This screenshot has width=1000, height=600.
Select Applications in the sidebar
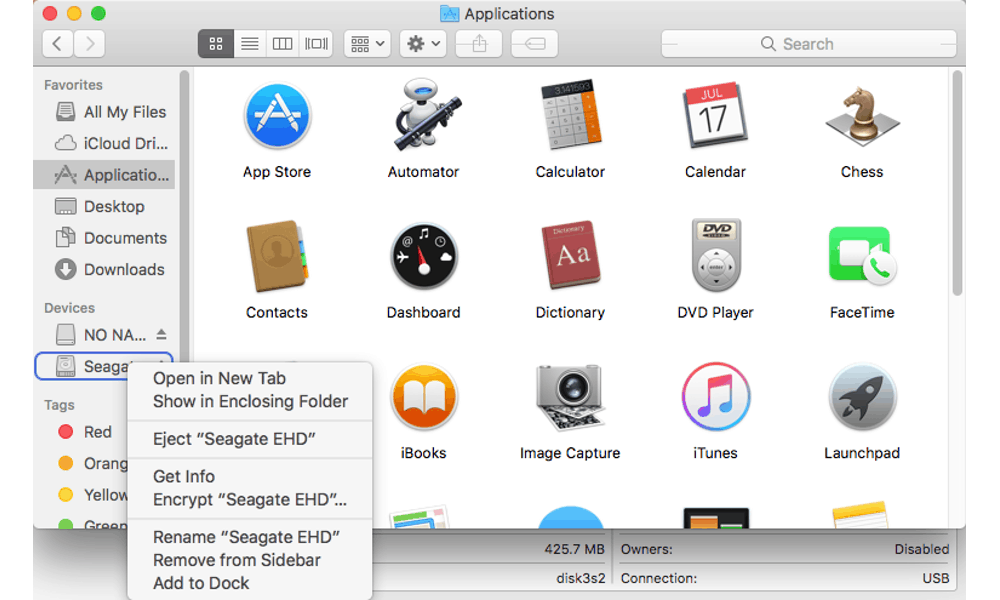point(105,175)
